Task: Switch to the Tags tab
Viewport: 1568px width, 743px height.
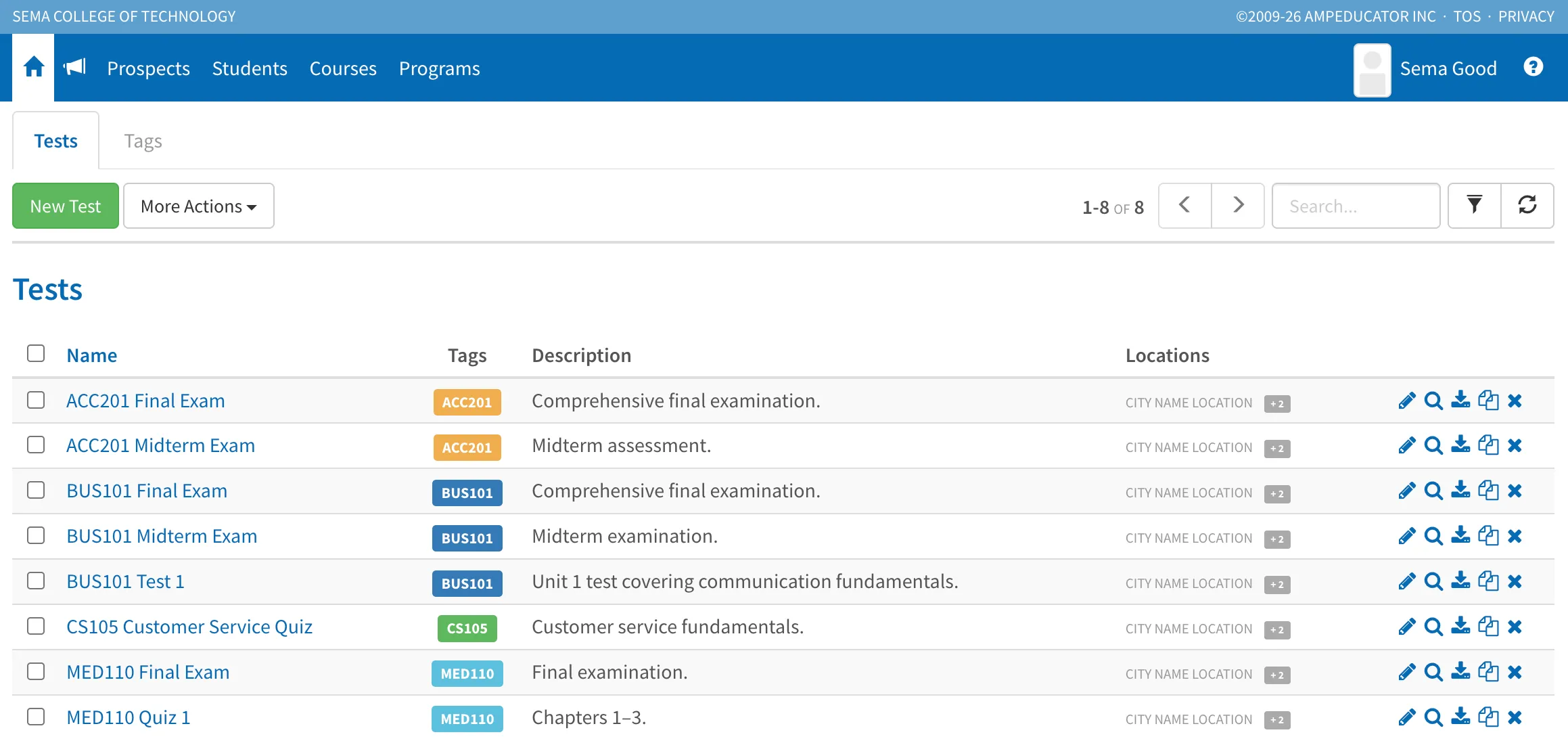Action: [x=143, y=141]
